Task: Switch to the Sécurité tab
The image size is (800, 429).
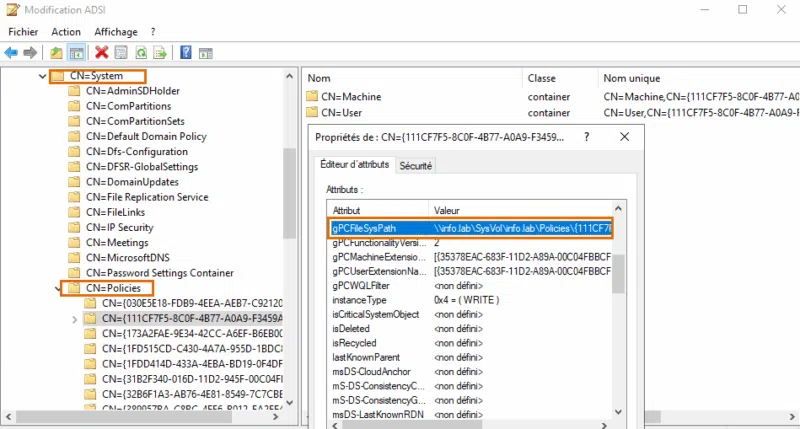Action: 415,166
